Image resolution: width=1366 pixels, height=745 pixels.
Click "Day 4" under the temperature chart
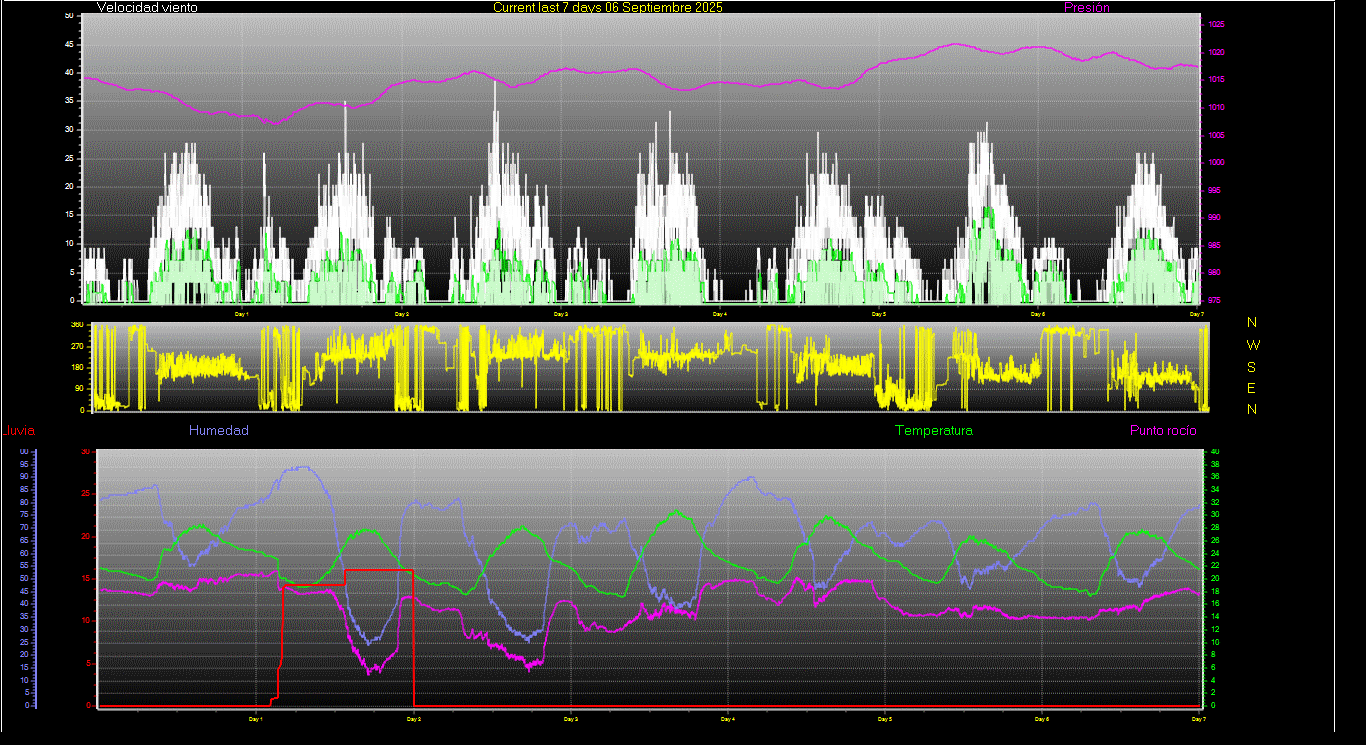pyautogui.click(x=727, y=718)
